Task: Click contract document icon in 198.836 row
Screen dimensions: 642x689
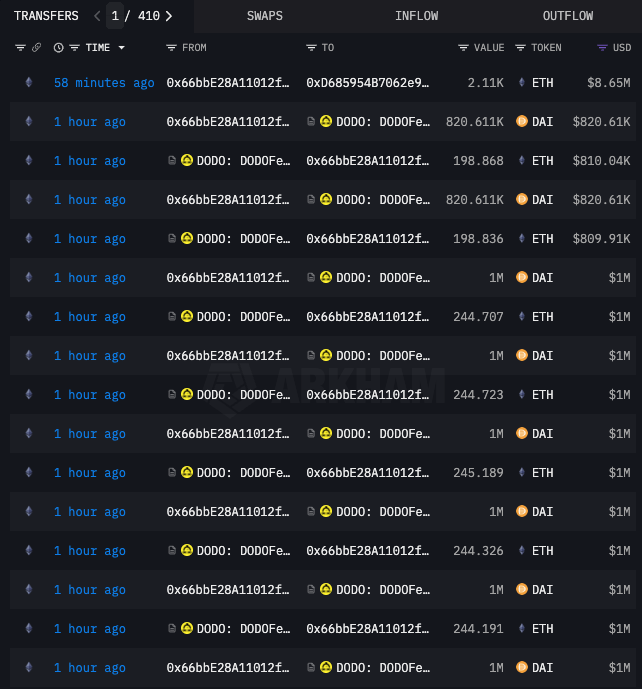Action: [x=172, y=239]
